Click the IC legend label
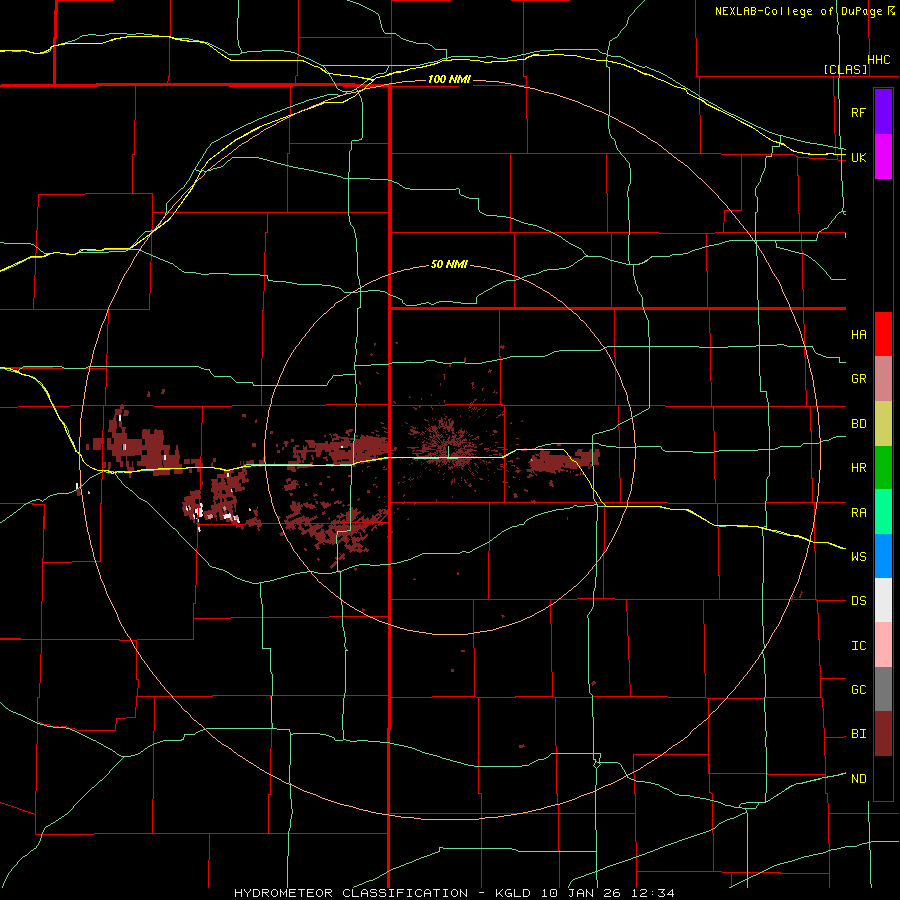 point(858,645)
